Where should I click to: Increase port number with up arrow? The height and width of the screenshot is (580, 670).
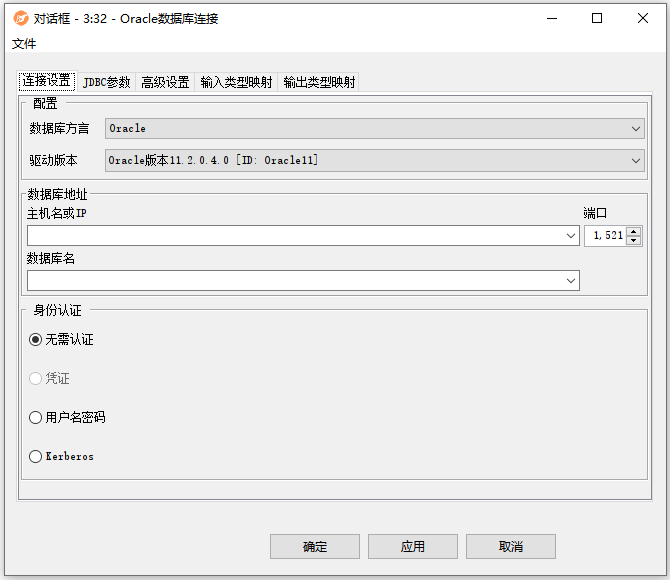coord(634,231)
